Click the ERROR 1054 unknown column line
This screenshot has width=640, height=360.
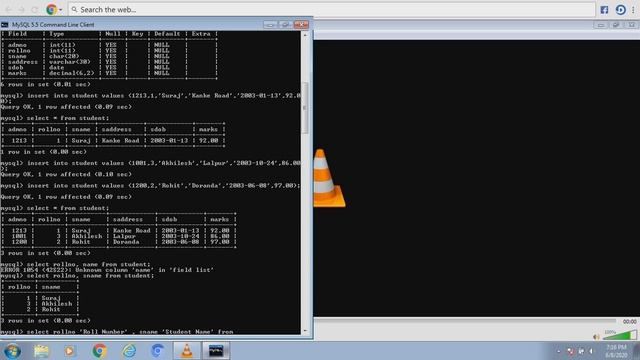click(x=107, y=270)
